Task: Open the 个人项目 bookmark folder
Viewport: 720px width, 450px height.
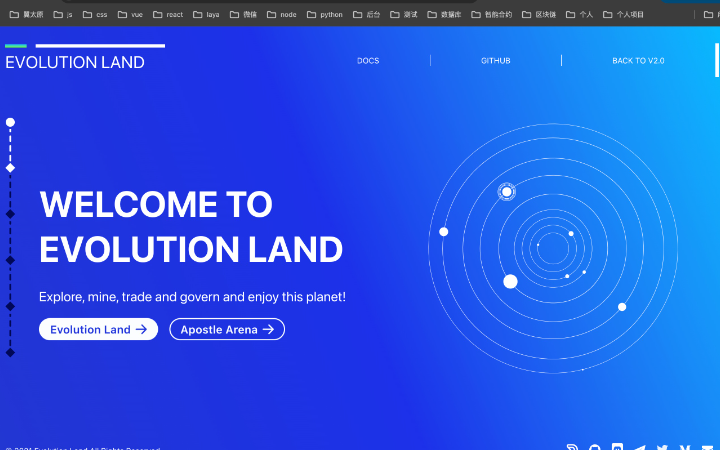Action: pos(623,15)
